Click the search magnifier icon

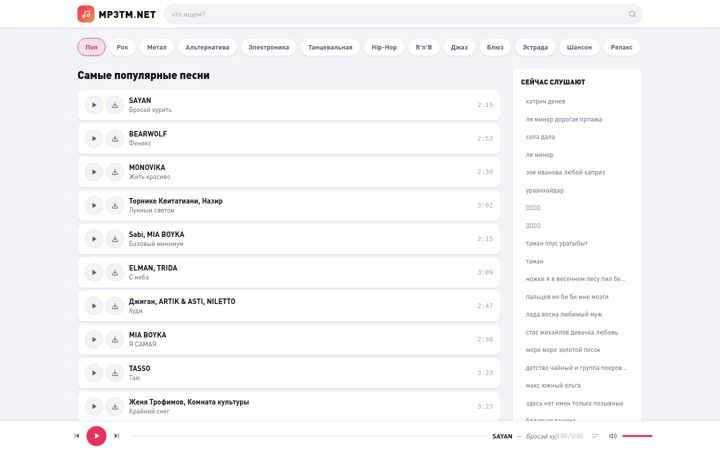(x=632, y=14)
